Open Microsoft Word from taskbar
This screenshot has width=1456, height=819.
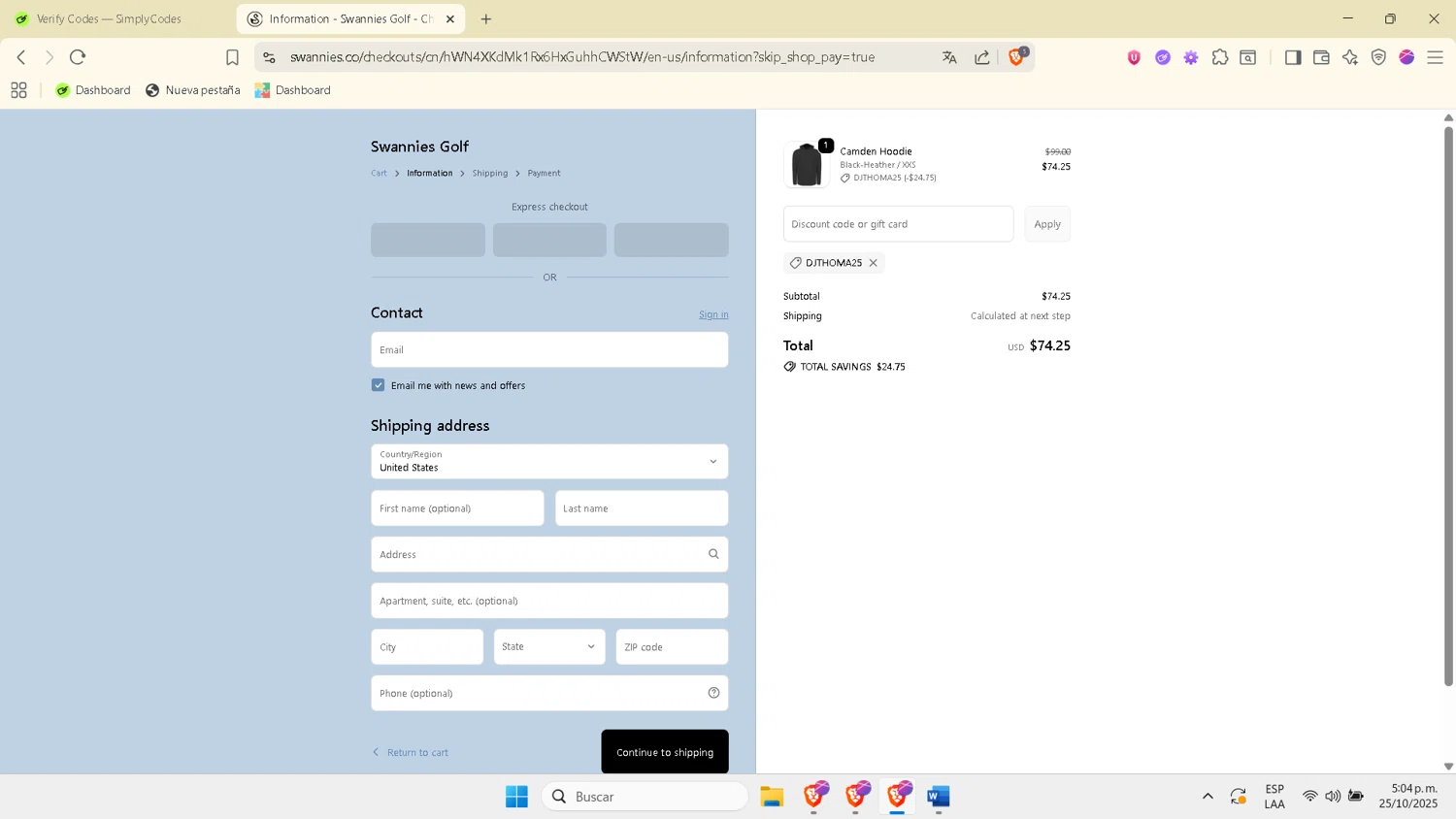938,797
